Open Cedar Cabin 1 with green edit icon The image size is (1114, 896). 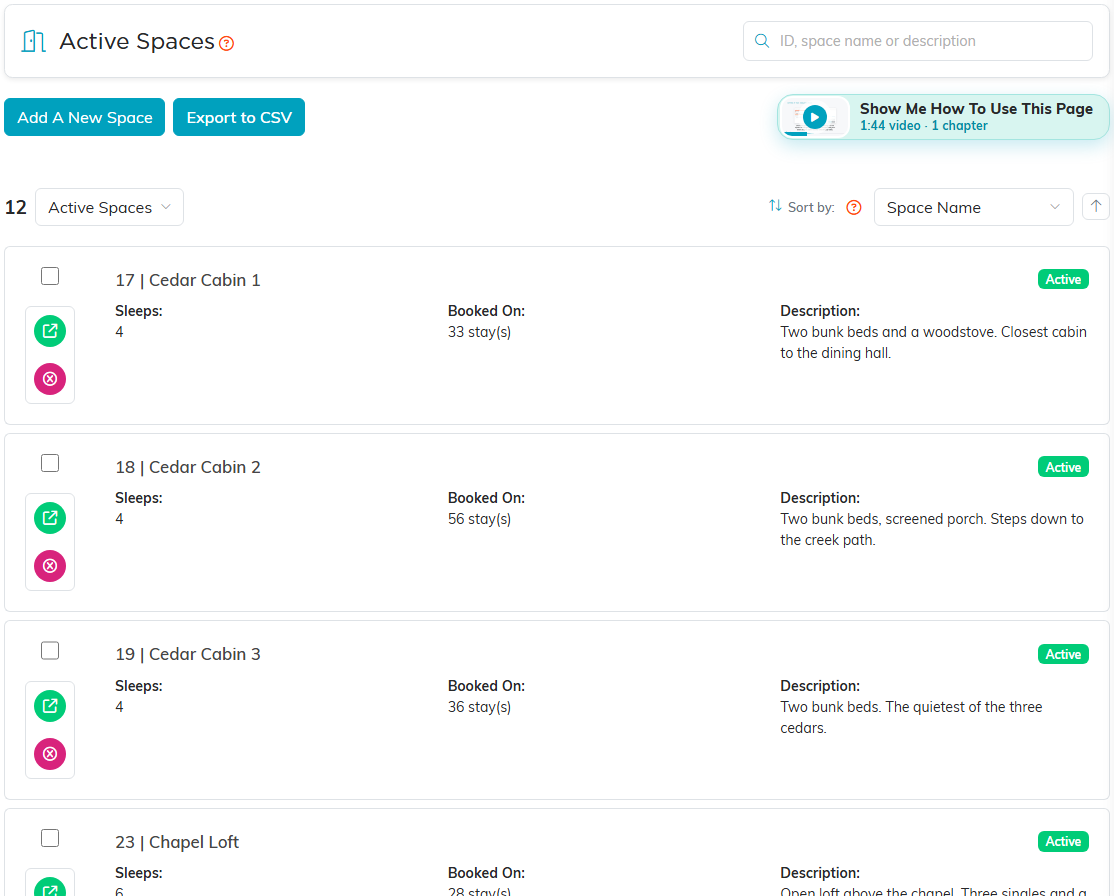click(x=50, y=331)
